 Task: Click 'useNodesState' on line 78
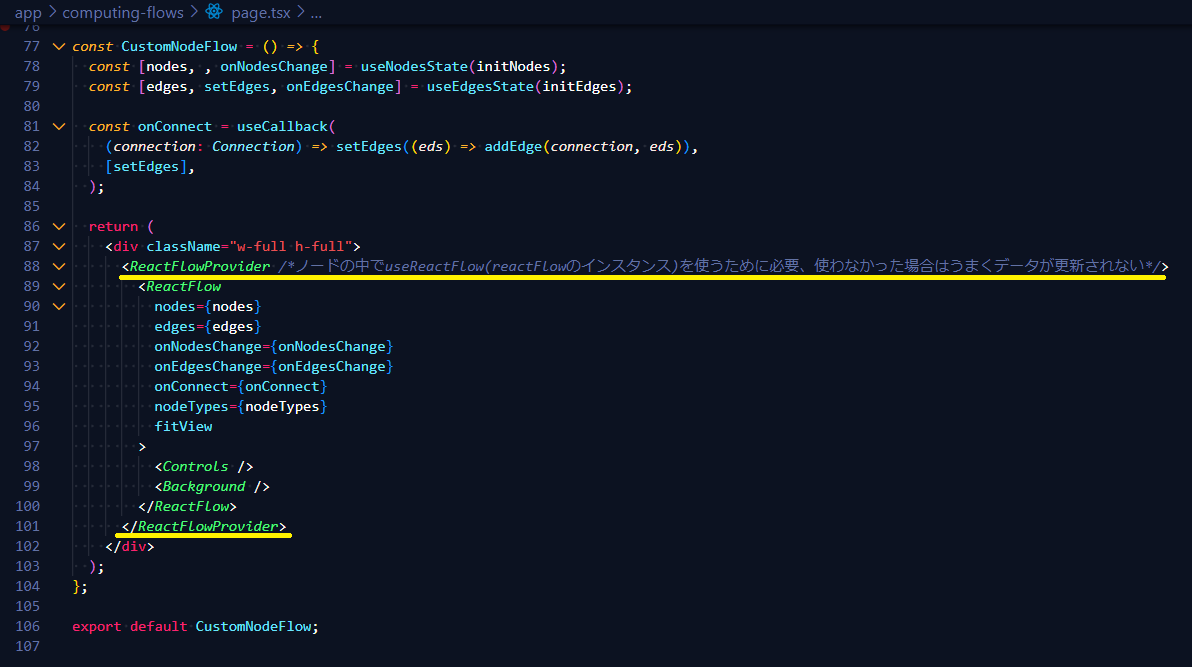(x=414, y=66)
